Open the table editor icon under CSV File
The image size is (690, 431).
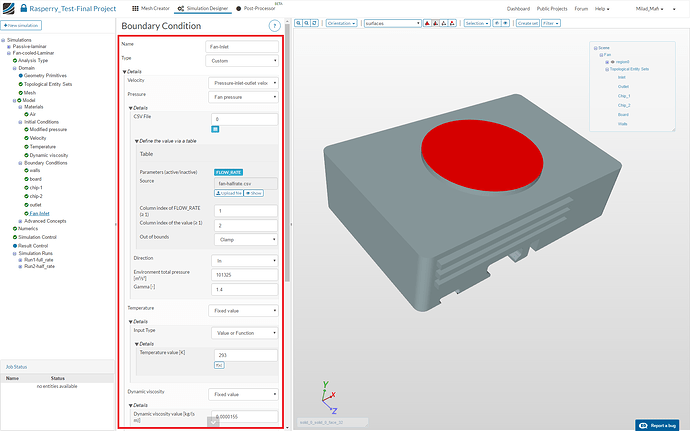point(215,130)
